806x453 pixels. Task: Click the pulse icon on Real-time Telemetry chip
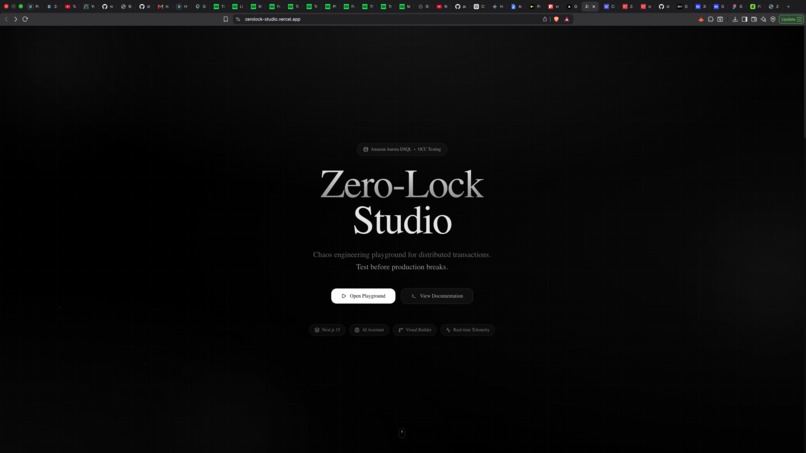pos(448,330)
